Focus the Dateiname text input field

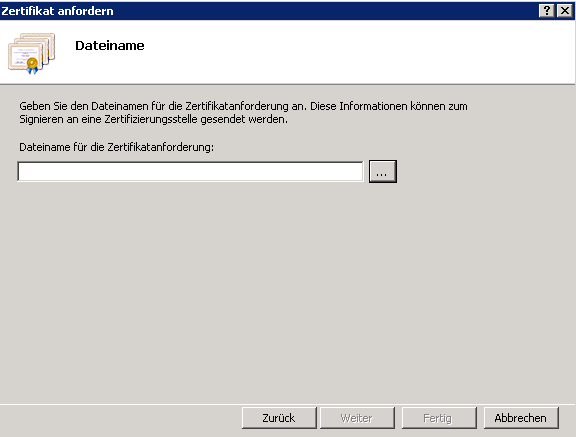tap(190, 171)
